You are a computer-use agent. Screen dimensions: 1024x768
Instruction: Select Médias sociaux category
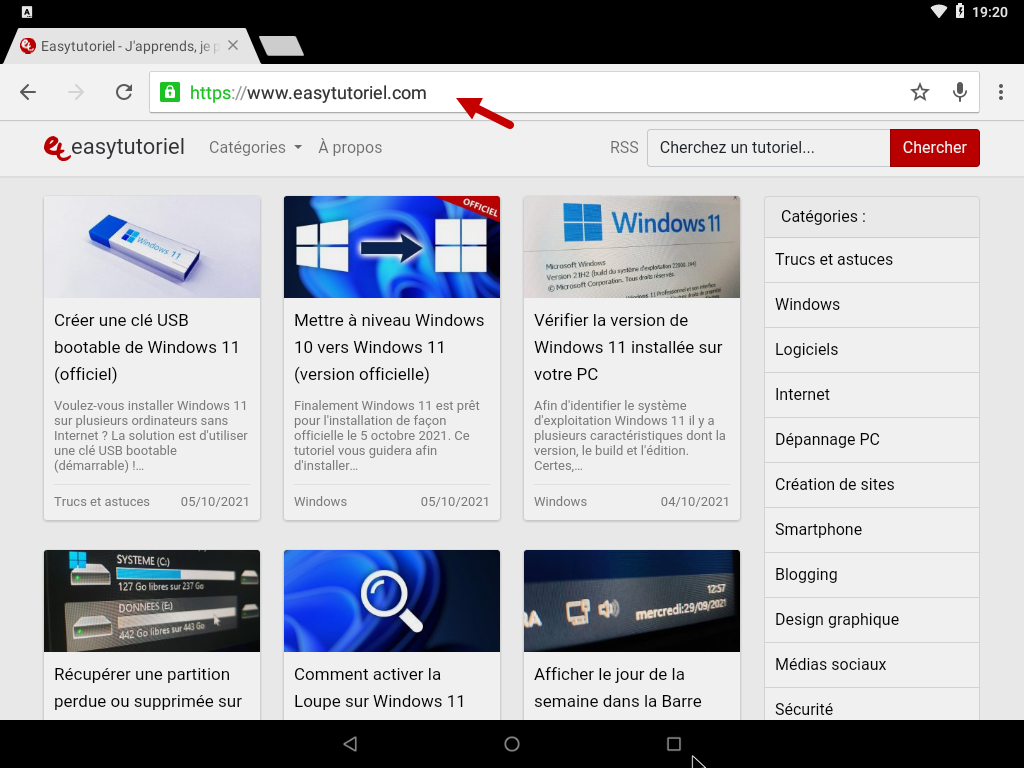pyautogui.click(x=872, y=665)
